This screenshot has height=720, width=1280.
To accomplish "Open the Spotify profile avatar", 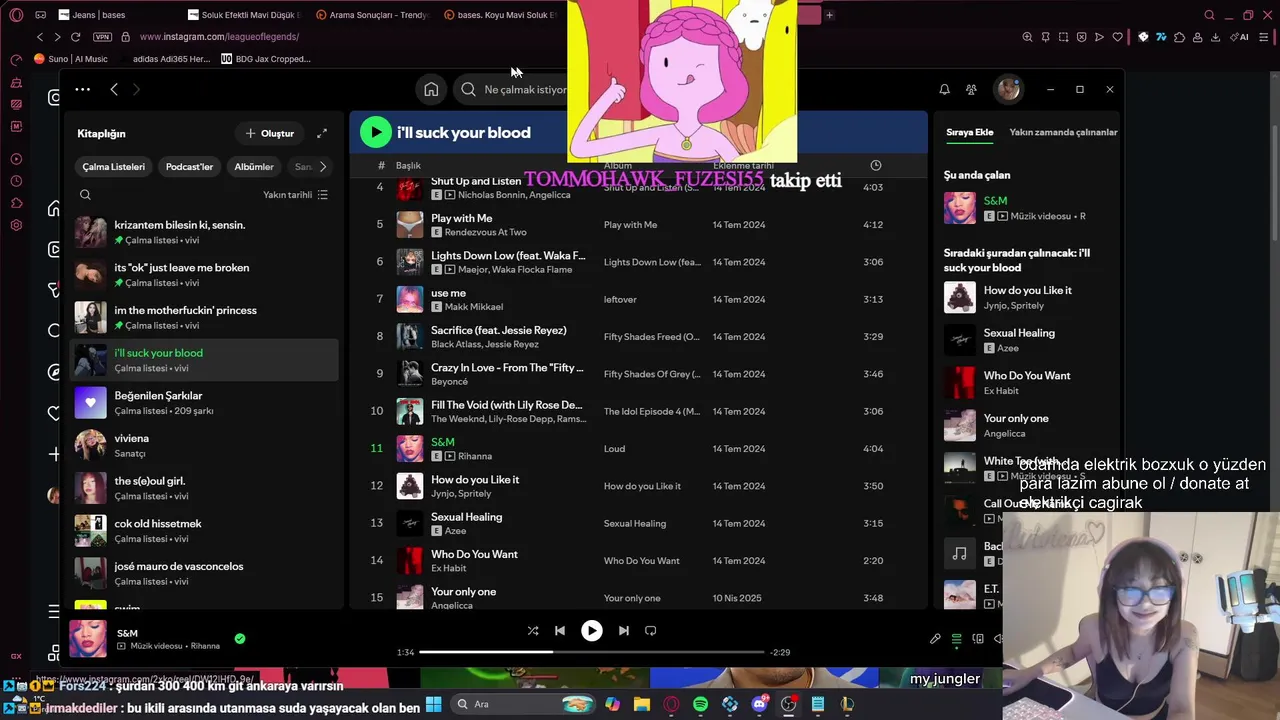I will (1008, 89).
